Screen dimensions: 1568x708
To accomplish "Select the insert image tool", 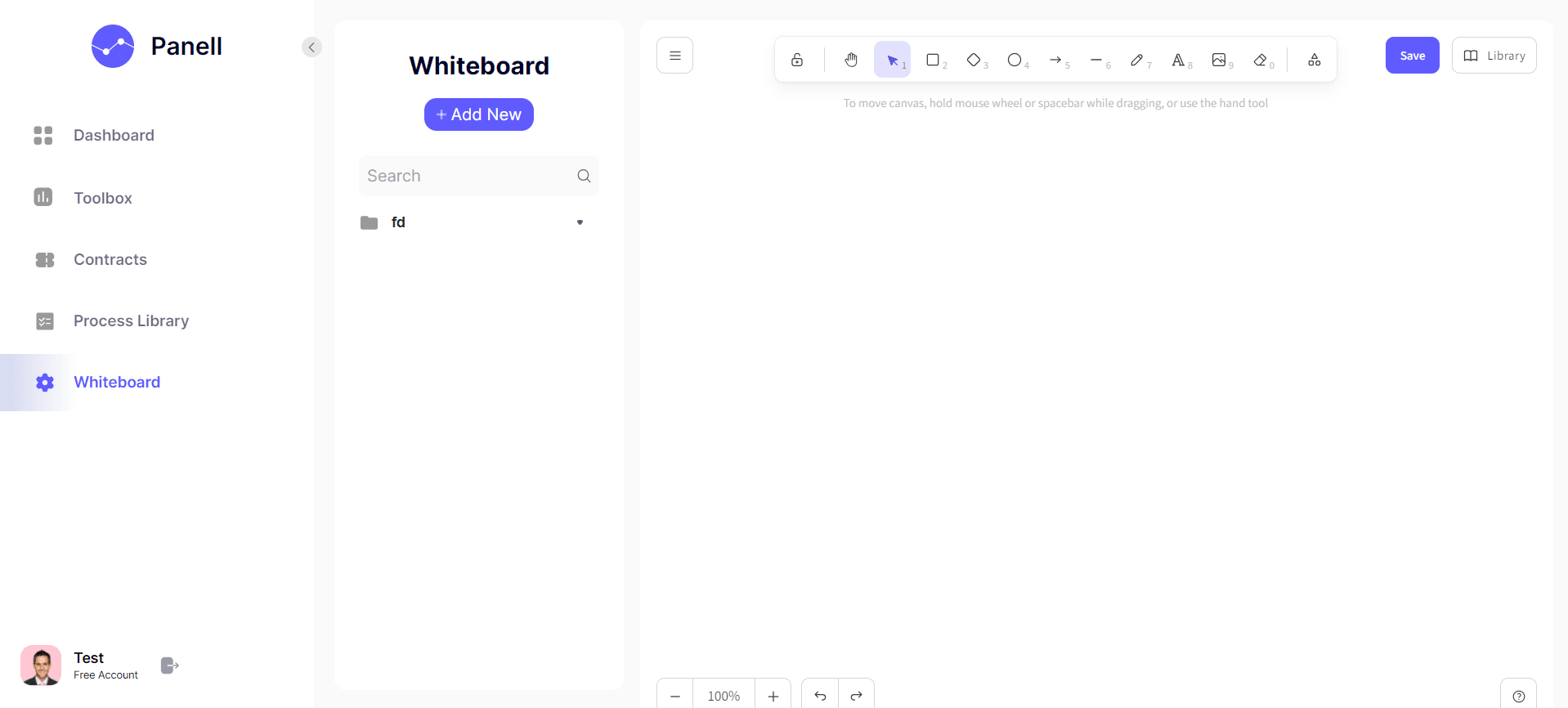I will click(1219, 60).
